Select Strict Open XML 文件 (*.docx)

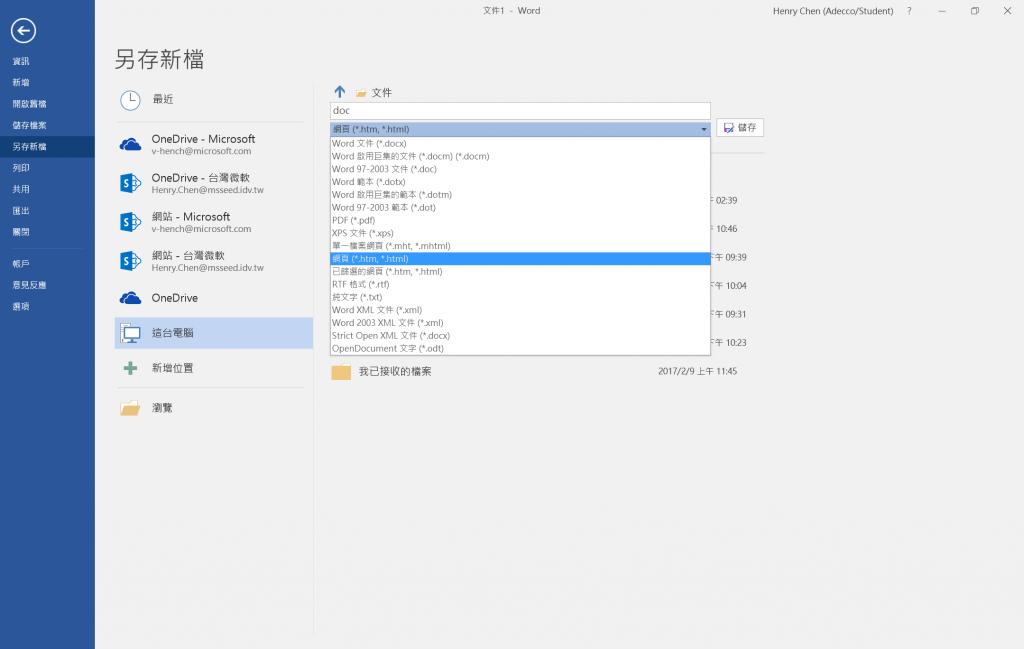(x=520, y=336)
